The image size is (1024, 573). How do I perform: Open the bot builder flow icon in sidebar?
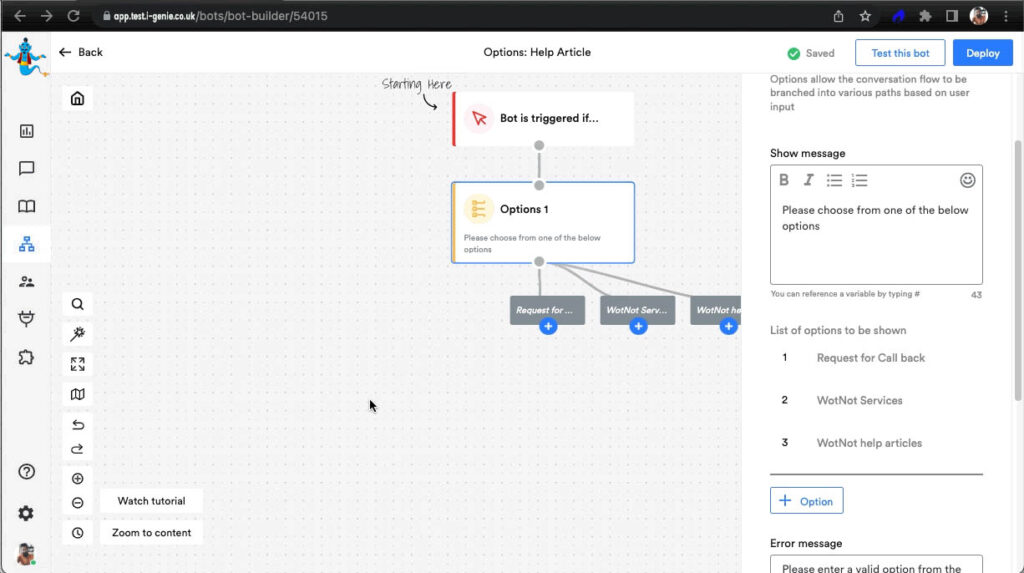point(27,244)
